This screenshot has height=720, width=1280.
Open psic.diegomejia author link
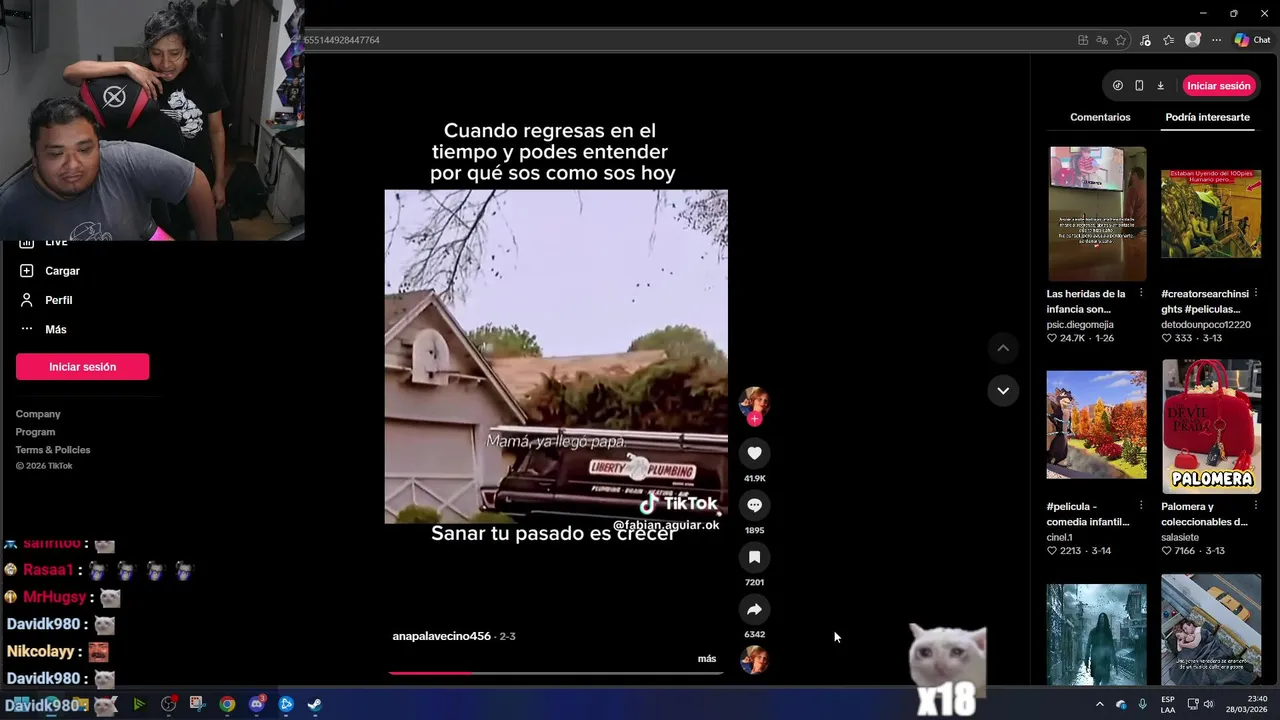tap(1080, 325)
